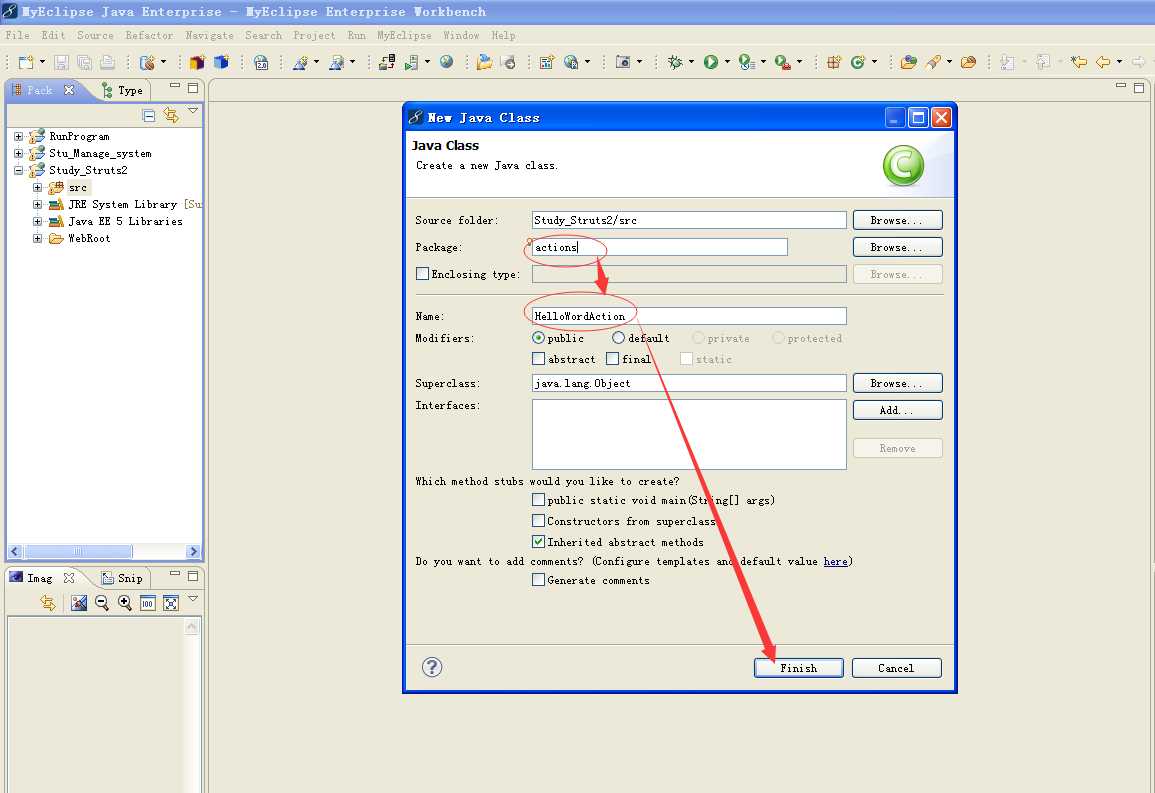The image size is (1155, 793).
Task: Click the green New Java Class icon
Action: click(x=857, y=63)
